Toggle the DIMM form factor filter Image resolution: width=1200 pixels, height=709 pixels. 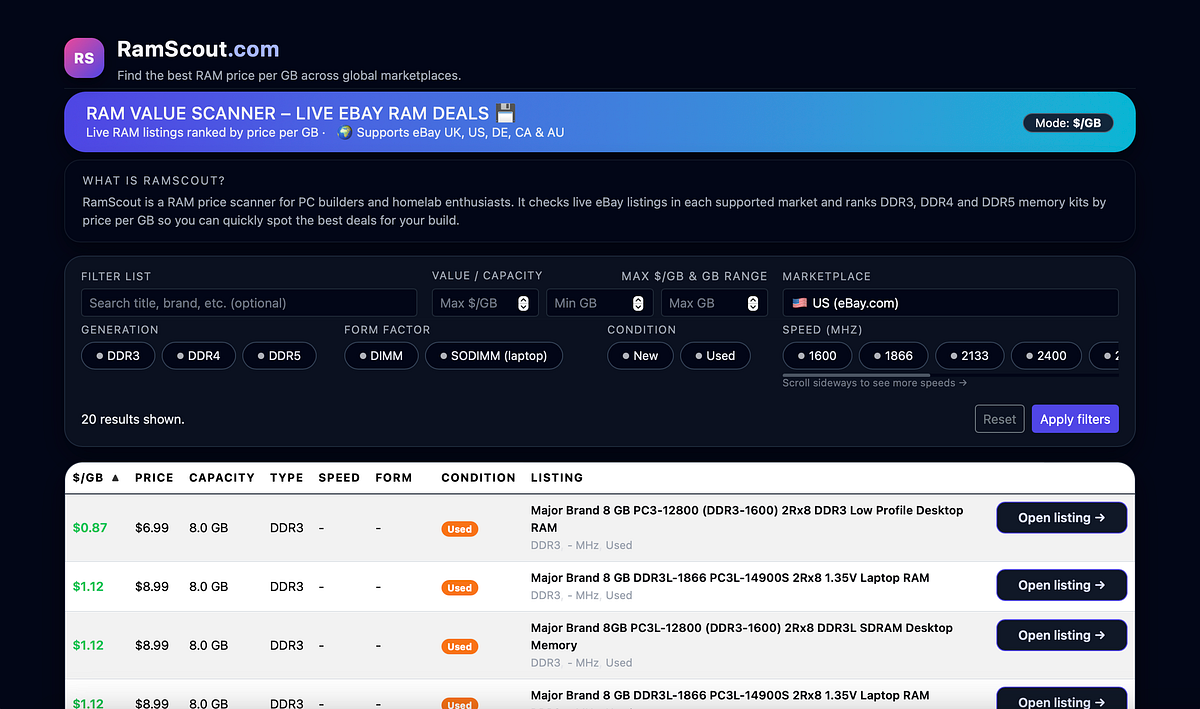[x=381, y=355]
